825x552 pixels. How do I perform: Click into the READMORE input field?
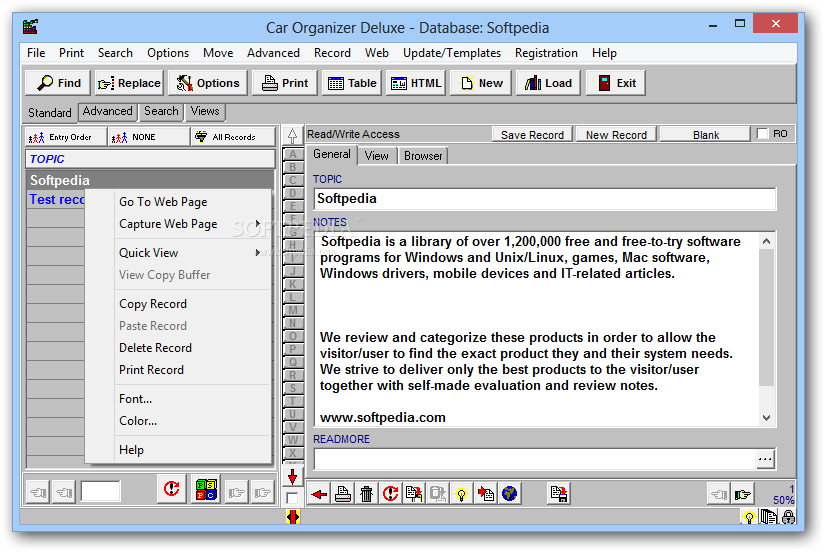click(535, 459)
